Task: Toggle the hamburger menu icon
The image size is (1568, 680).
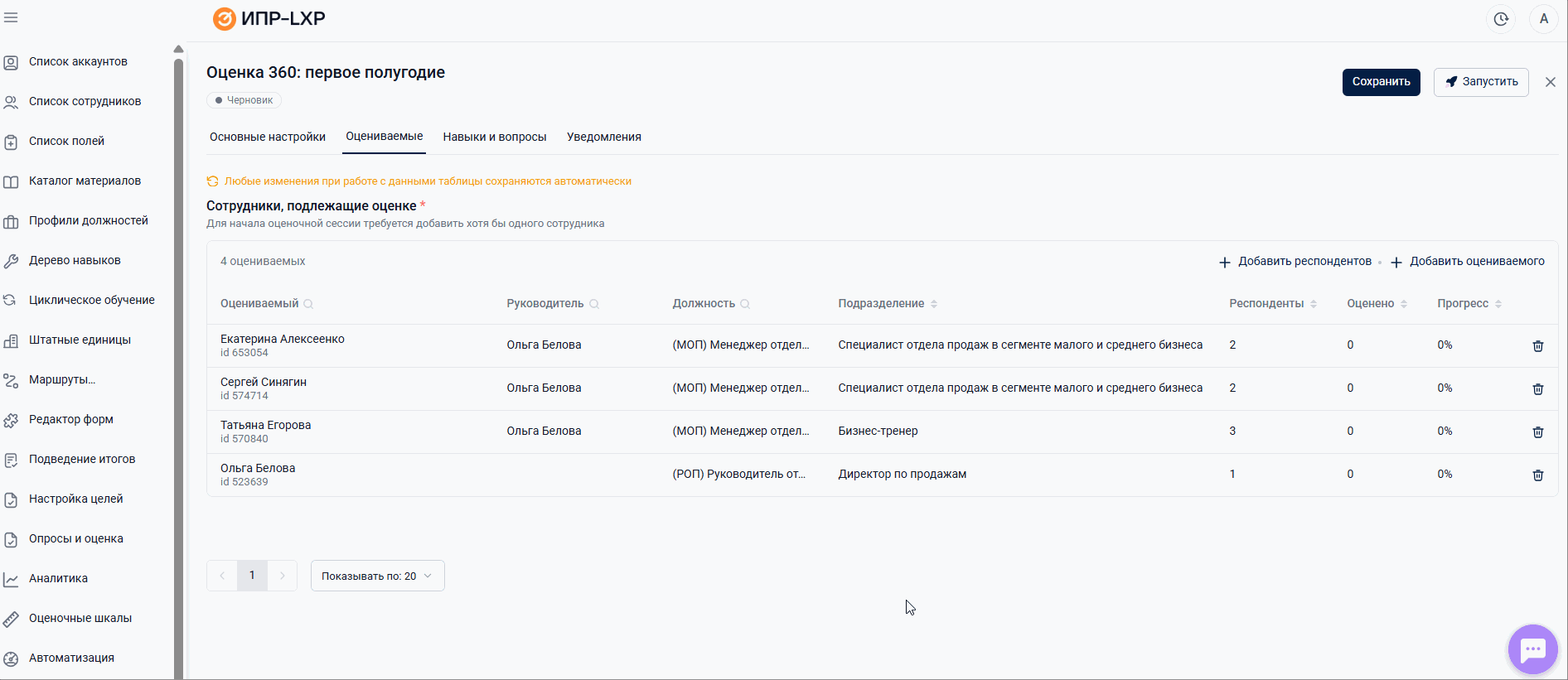Action: pyautogui.click(x=11, y=18)
